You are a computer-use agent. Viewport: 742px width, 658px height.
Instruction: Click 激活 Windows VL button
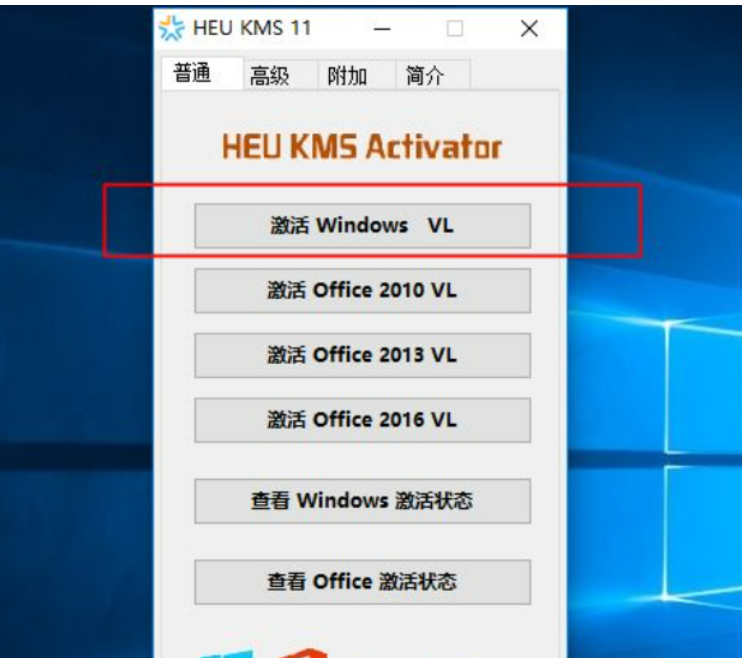tap(362, 225)
